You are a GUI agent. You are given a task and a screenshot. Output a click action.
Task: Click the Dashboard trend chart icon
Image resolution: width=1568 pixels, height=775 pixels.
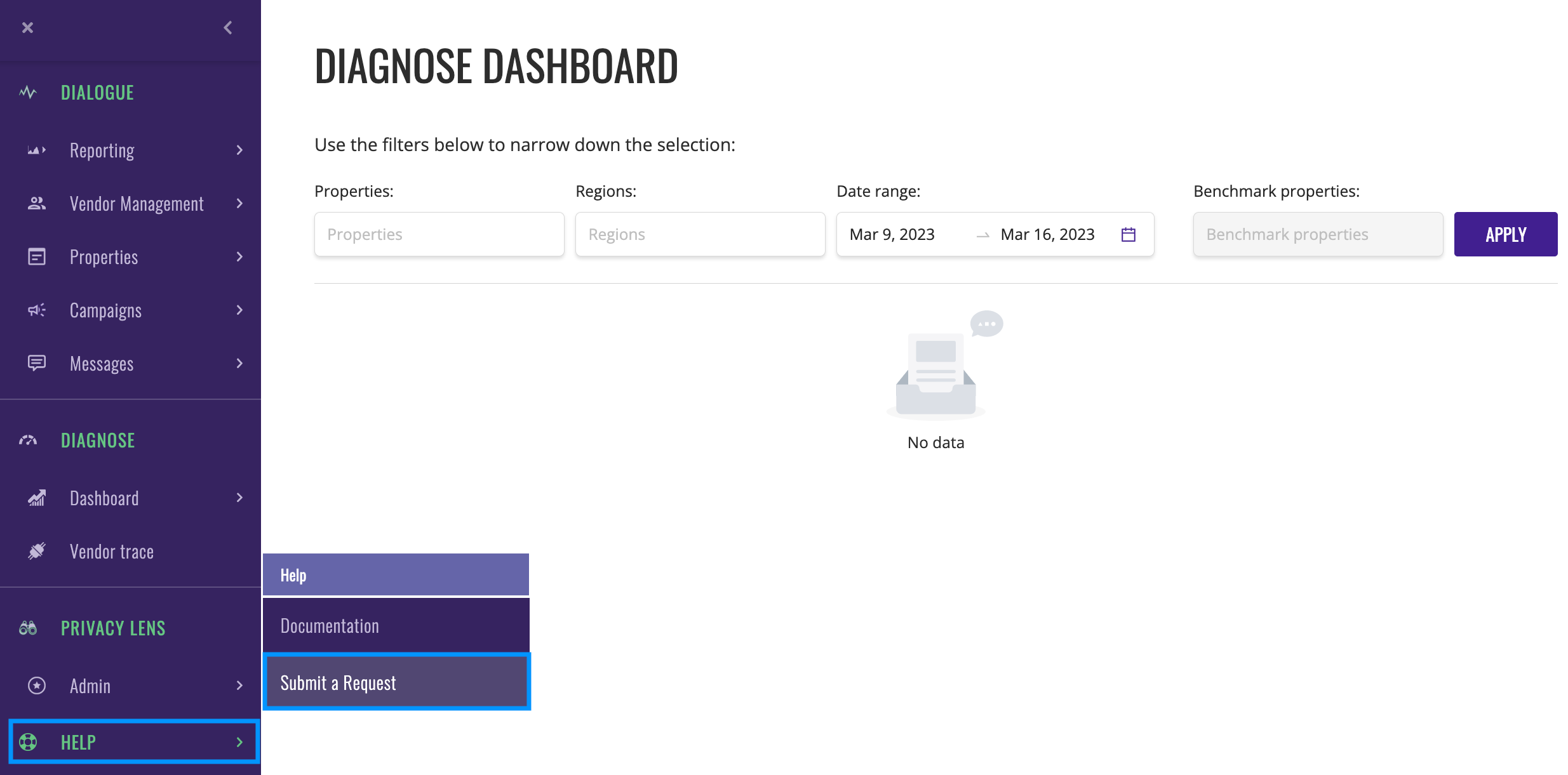(x=37, y=498)
